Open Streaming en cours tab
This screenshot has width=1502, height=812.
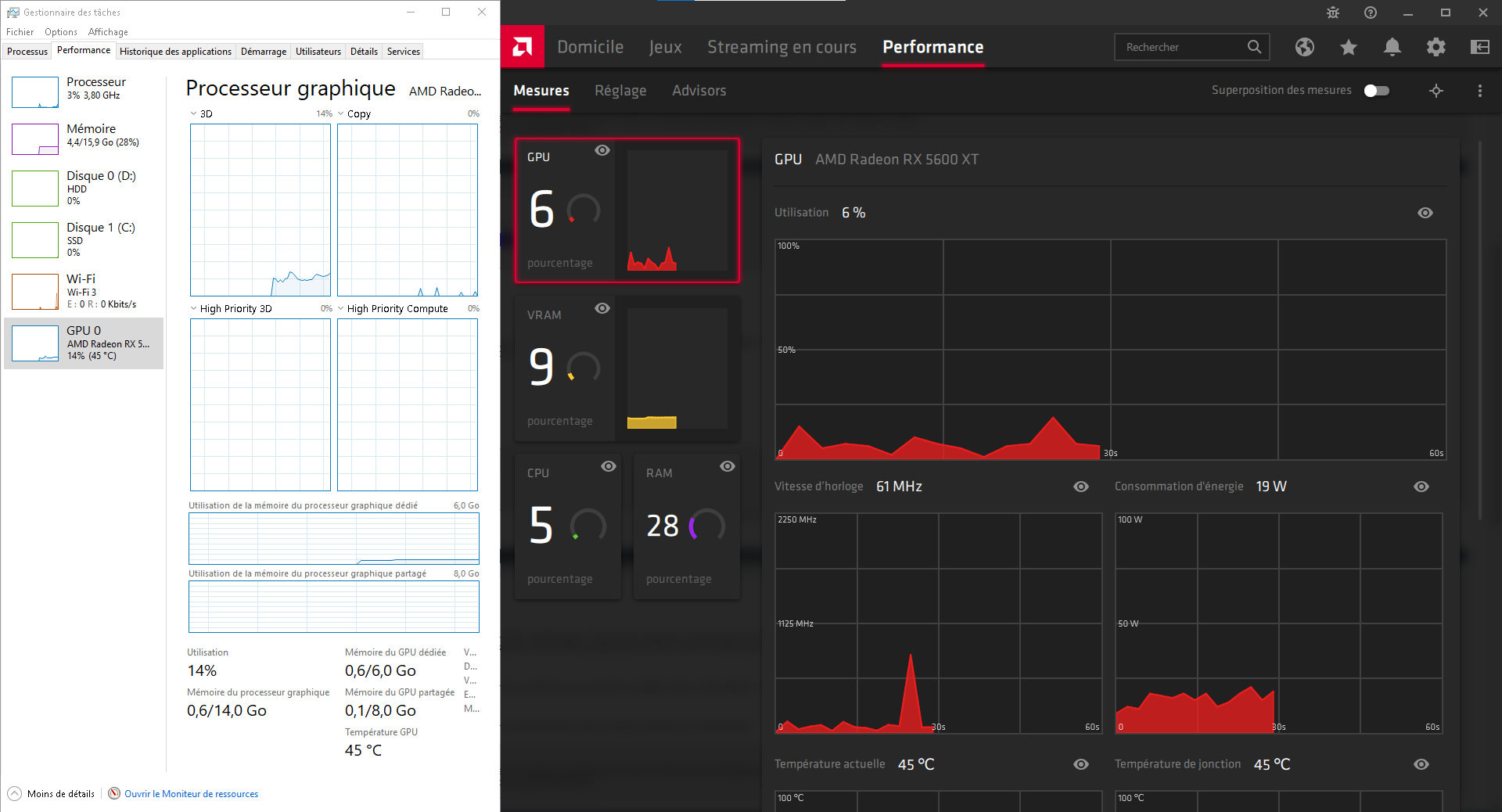(x=782, y=47)
